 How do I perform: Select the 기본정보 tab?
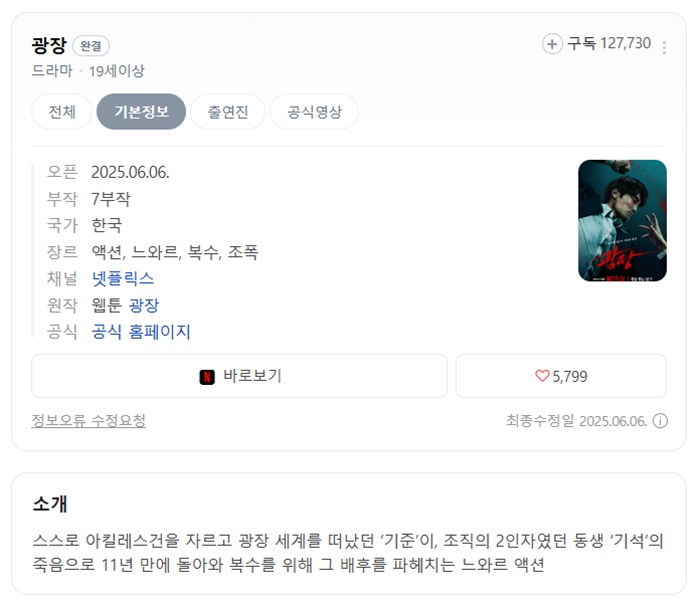point(141,112)
